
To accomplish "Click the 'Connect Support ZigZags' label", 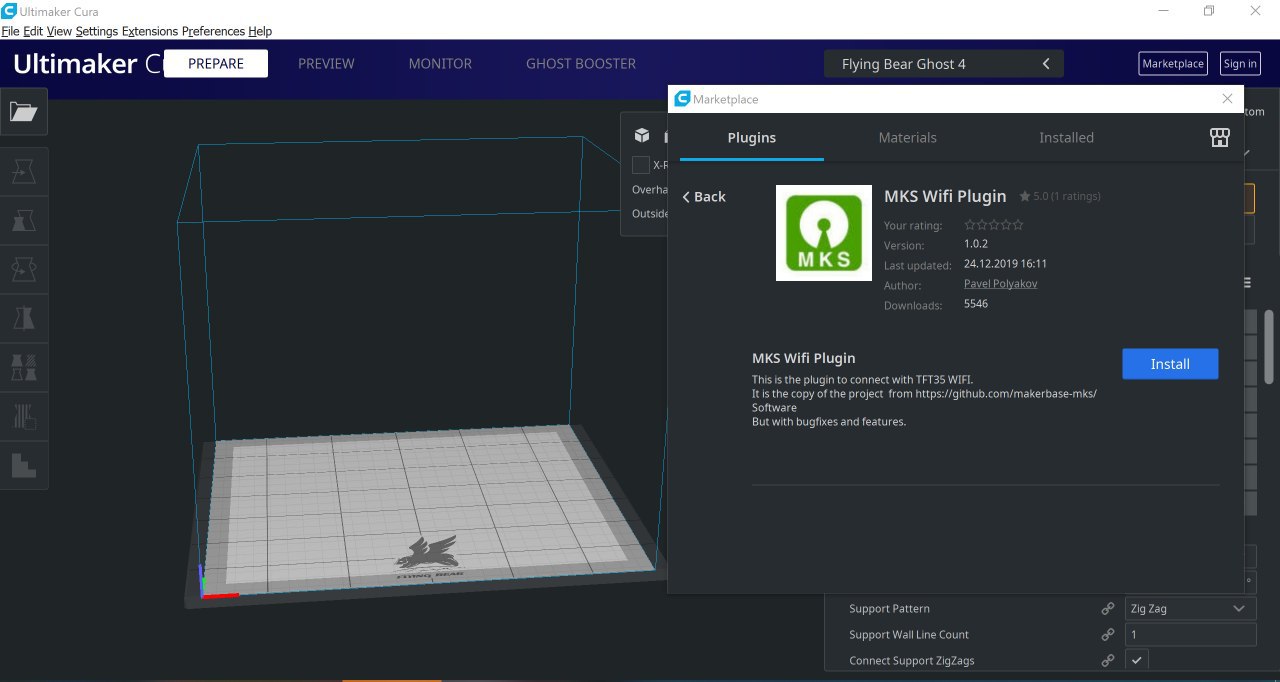I will 912,660.
